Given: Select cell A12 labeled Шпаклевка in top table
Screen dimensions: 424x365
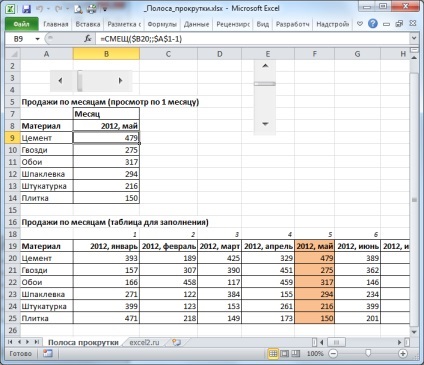Looking at the screenshot, I should click(x=46, y=174).
